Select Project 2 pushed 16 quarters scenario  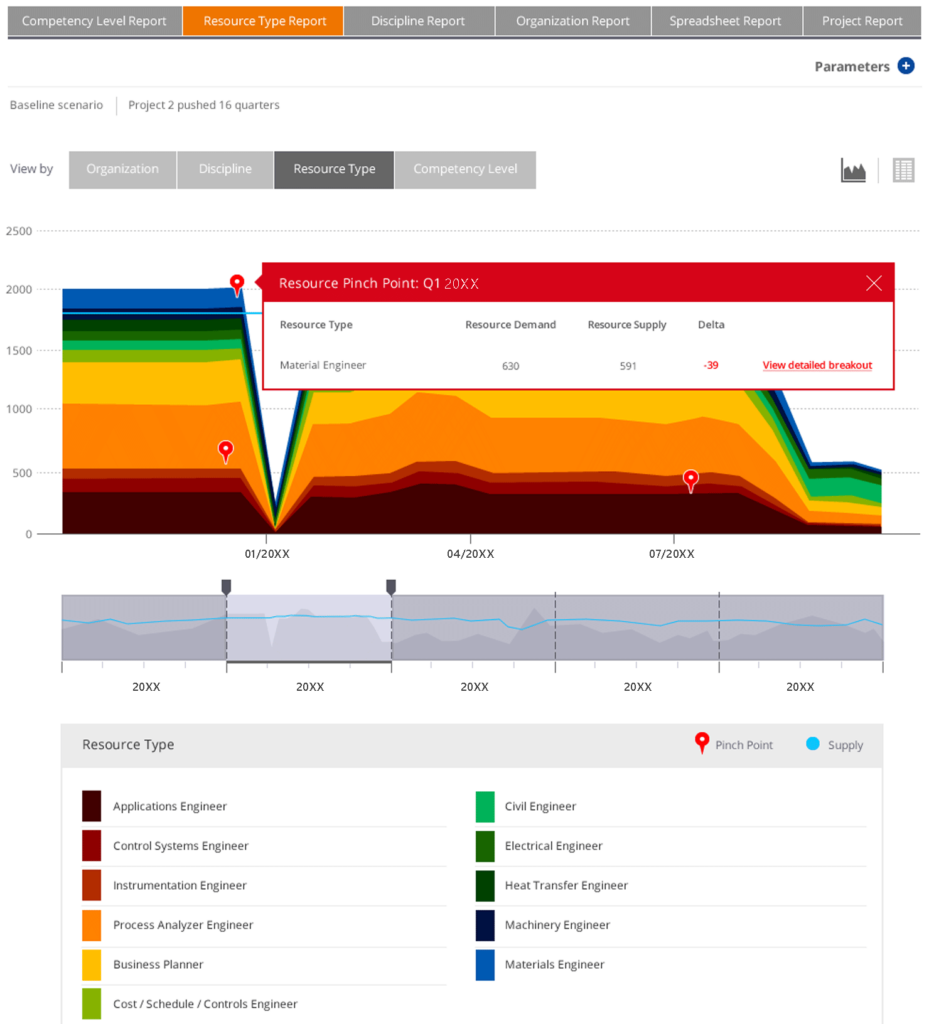204,105
